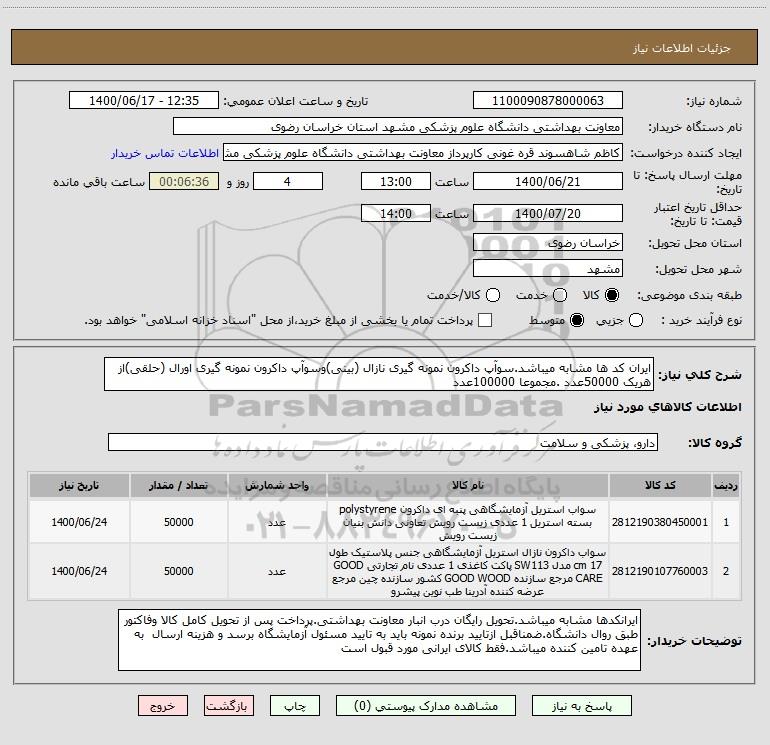Open the اطلاعات تماس خریدار link
The image size is (770, 745).
(x=165, y=153)
